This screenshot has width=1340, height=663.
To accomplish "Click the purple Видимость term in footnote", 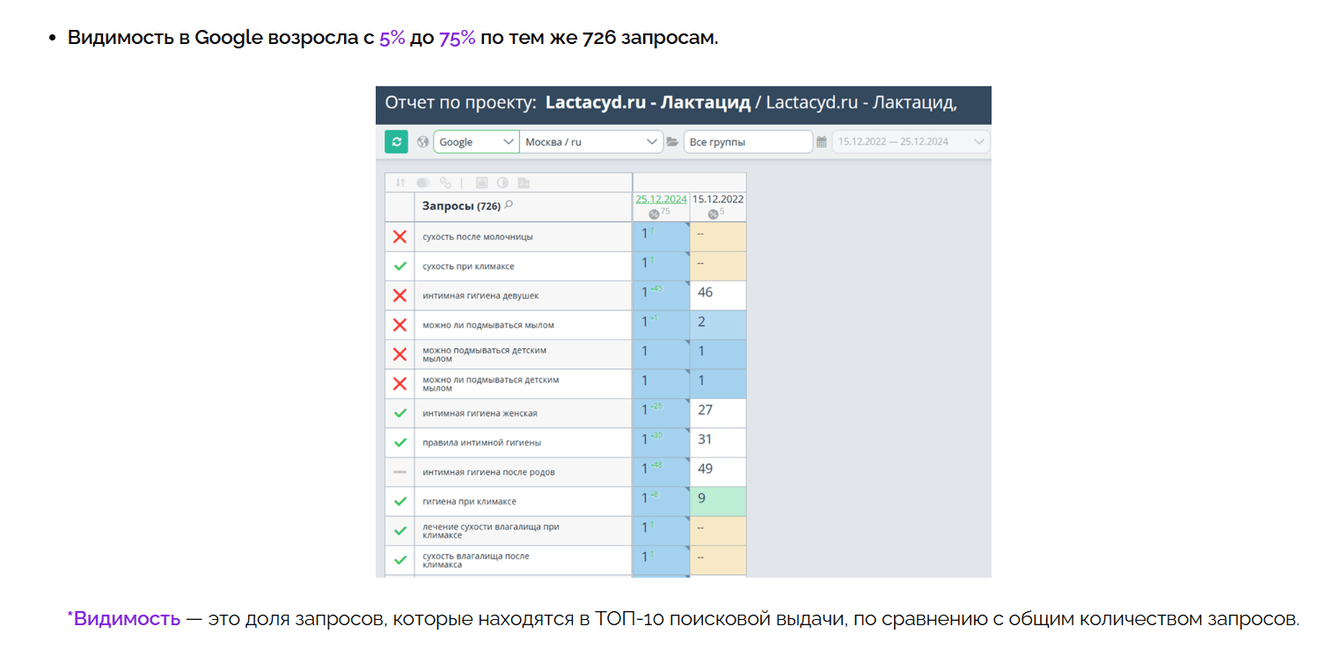I will coord(127,619).
